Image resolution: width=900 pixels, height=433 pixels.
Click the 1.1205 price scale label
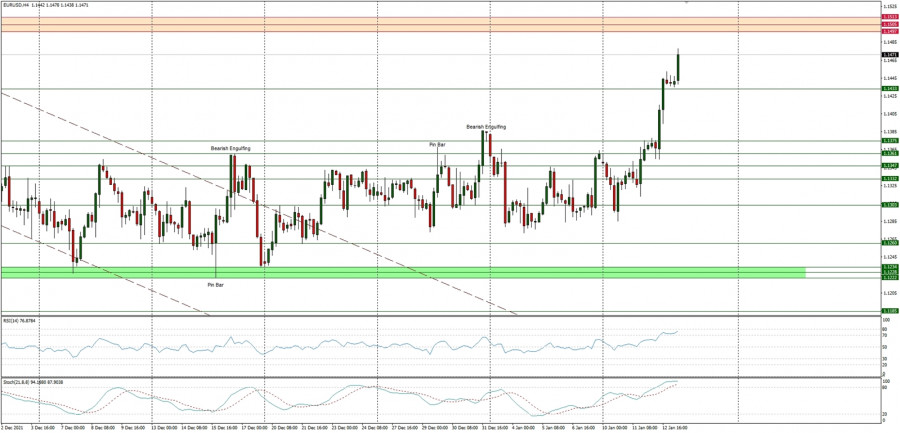(889, 292)
